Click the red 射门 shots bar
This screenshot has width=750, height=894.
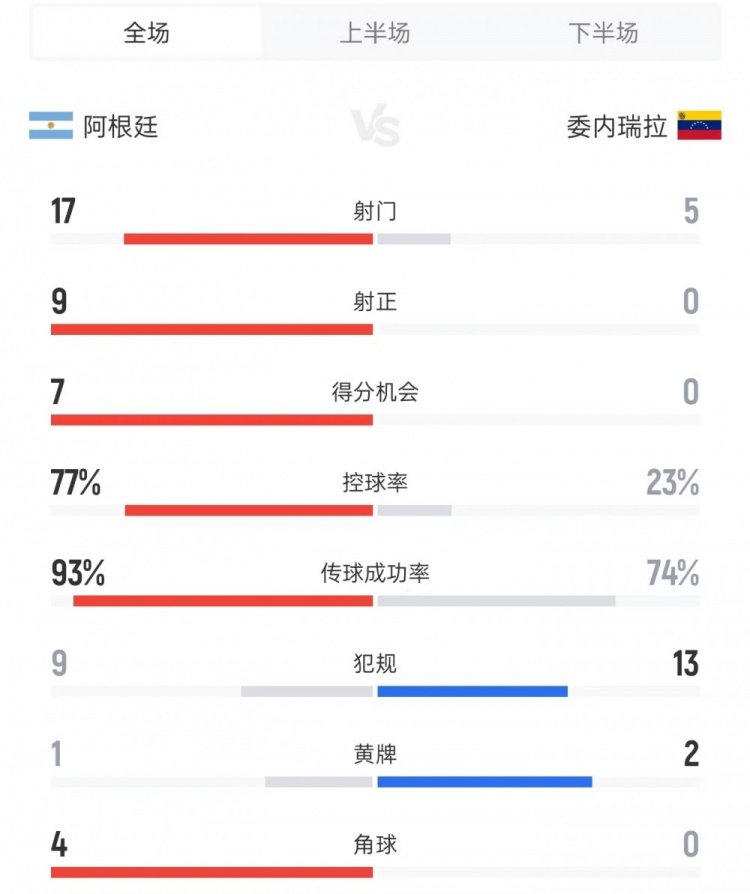tap(248, 239)
